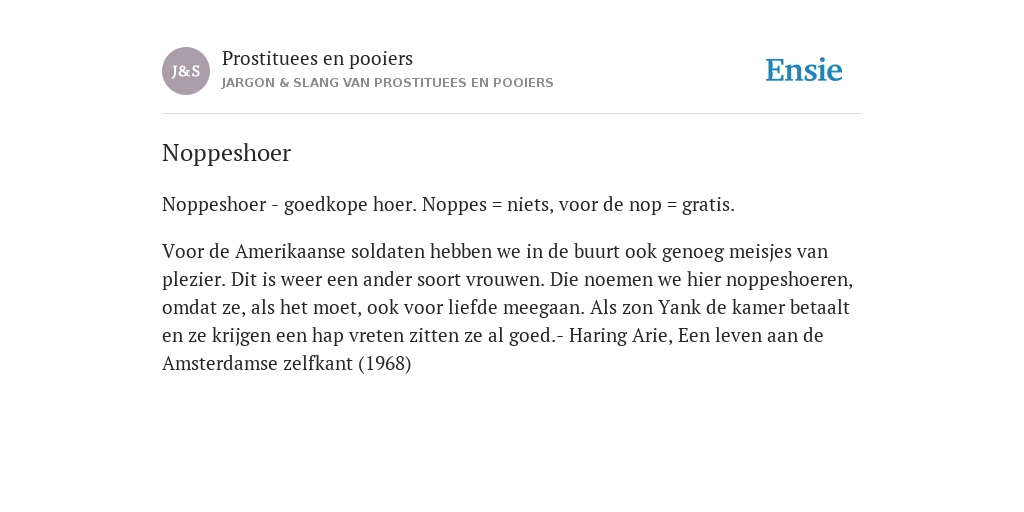Click the 'Noppeshoer' heading
Viewport: 1024px width, 512px height.
pos(227,153)
